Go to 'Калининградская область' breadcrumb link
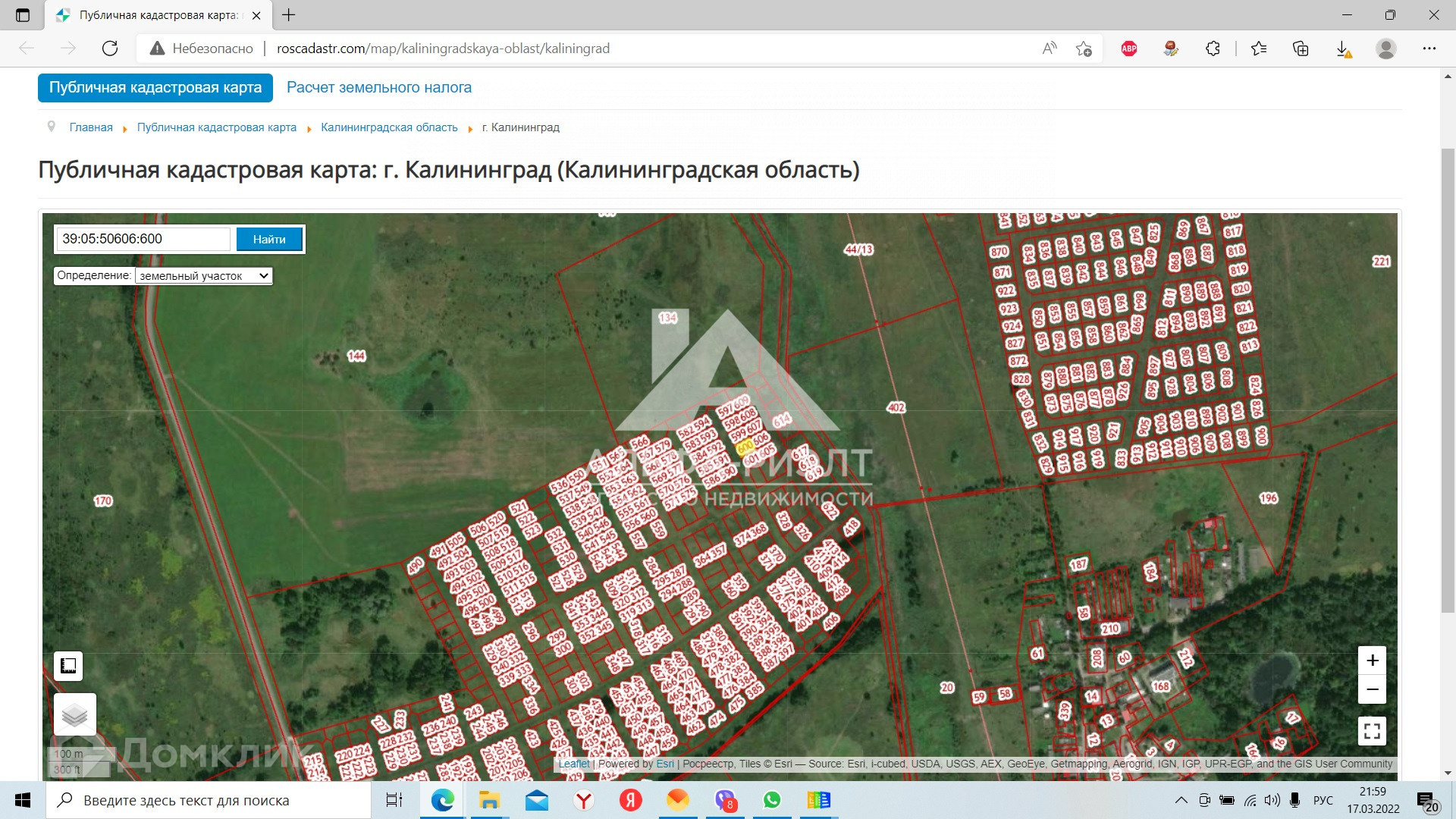Viewport: 1456px width, 819px height. pos(389,127)
